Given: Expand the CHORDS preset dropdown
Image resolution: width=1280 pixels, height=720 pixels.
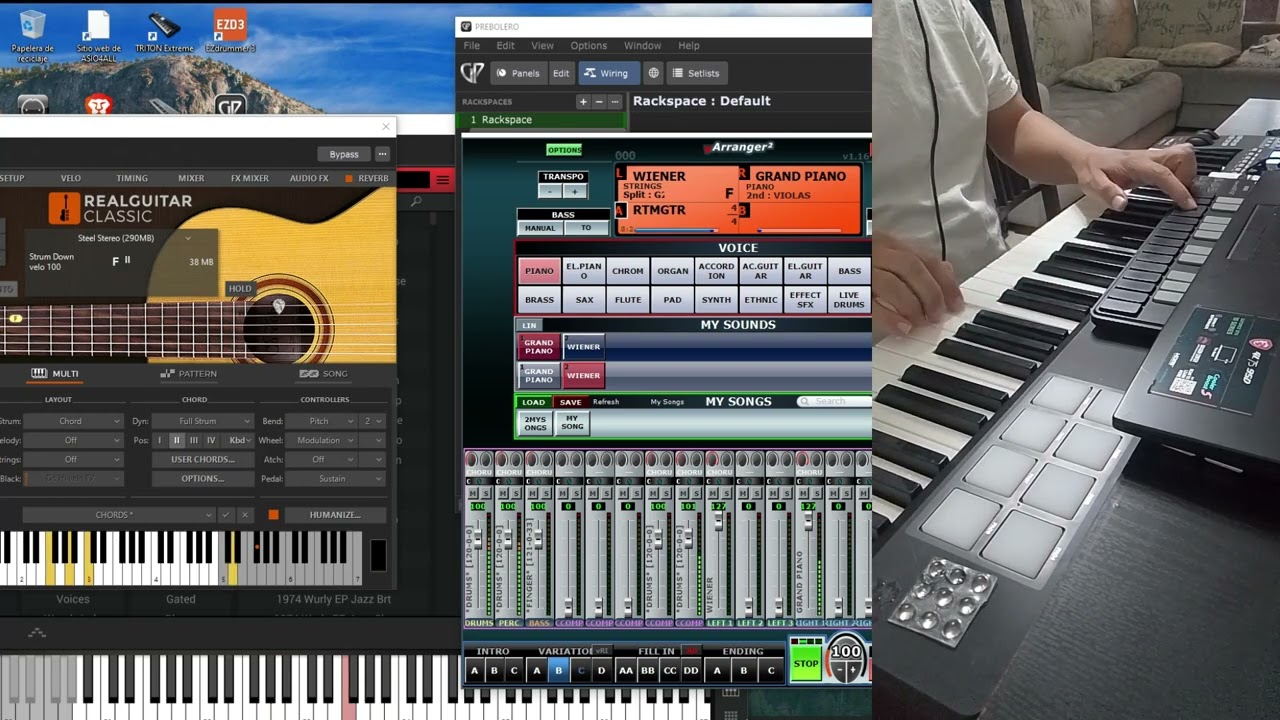Looking at the screenshot, I should (119, 515).
